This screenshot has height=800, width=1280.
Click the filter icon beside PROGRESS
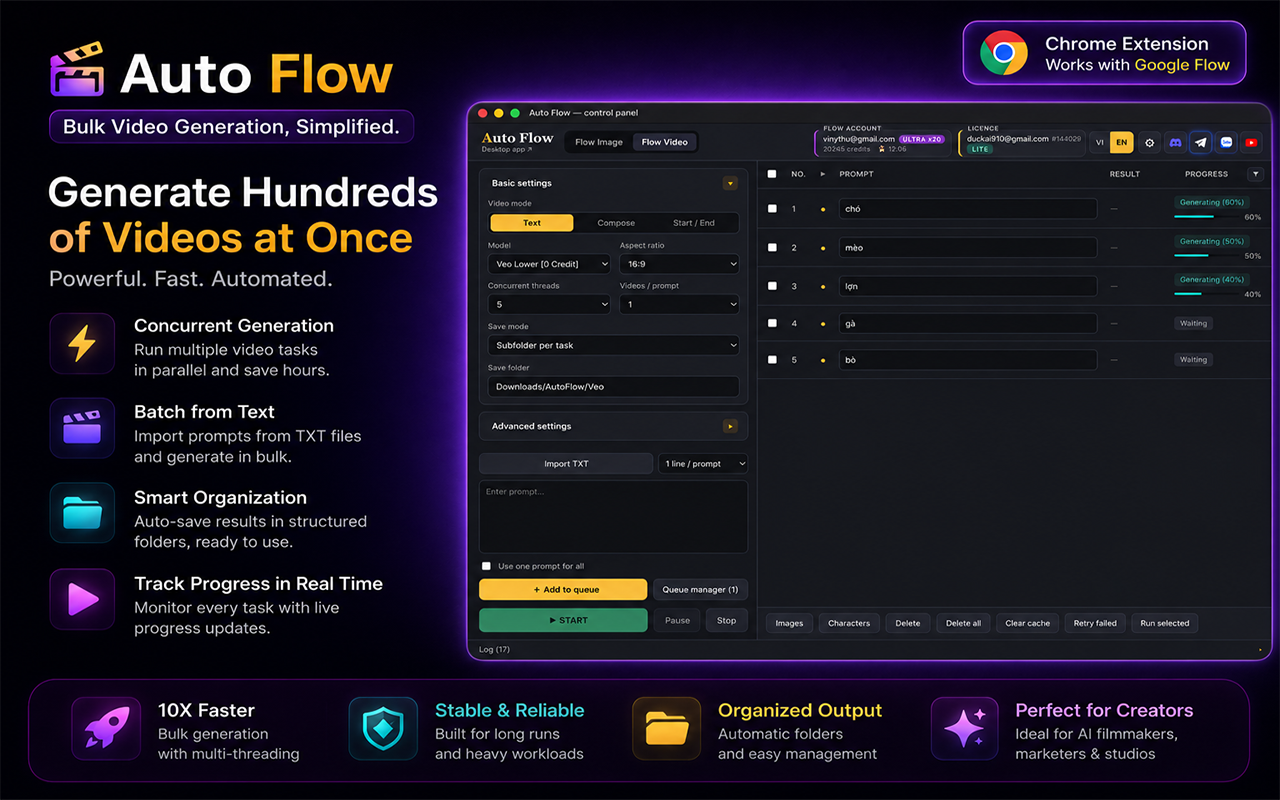tap(1256, 174)
